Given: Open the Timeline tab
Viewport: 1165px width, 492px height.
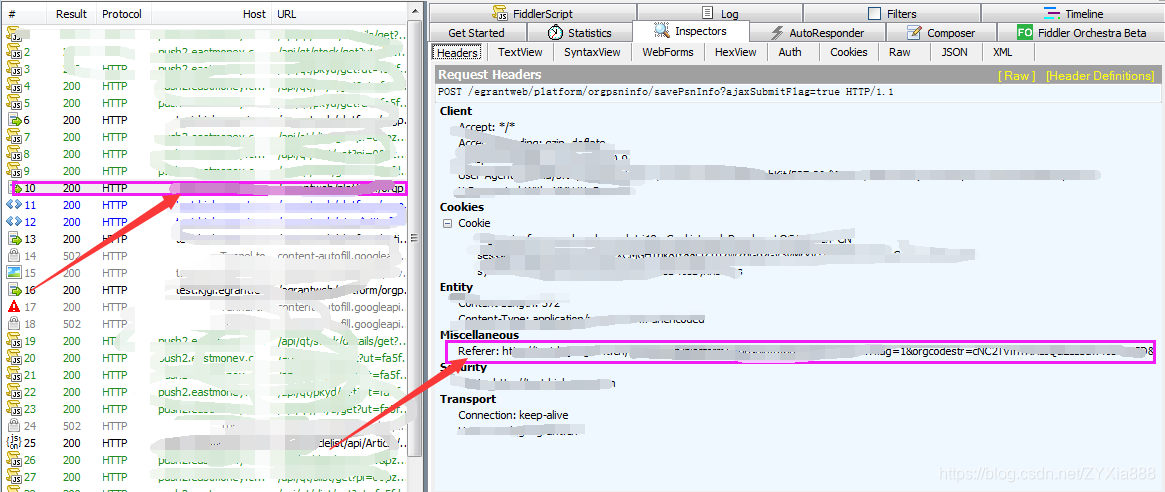Looking at the screenshot, I should click(x=1074, y=13).
